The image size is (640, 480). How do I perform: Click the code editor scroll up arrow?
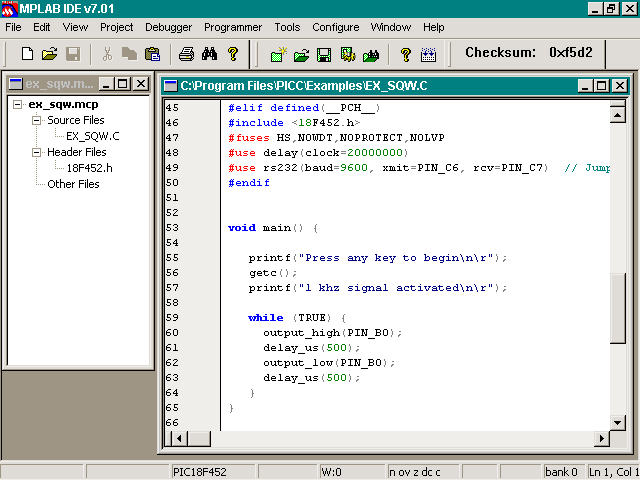618,116
